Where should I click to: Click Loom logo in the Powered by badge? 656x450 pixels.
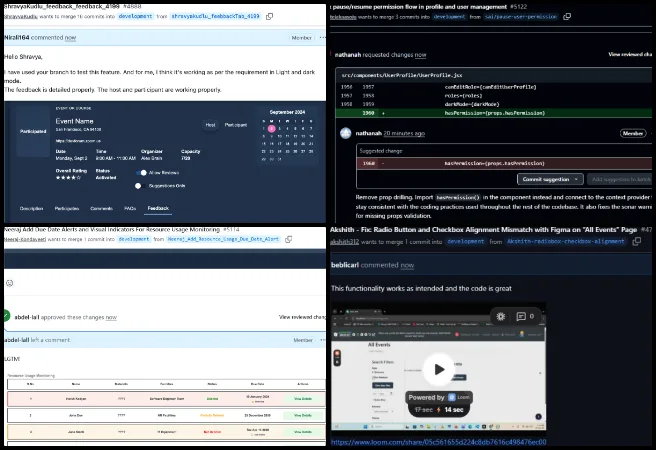tap(452, 397)
